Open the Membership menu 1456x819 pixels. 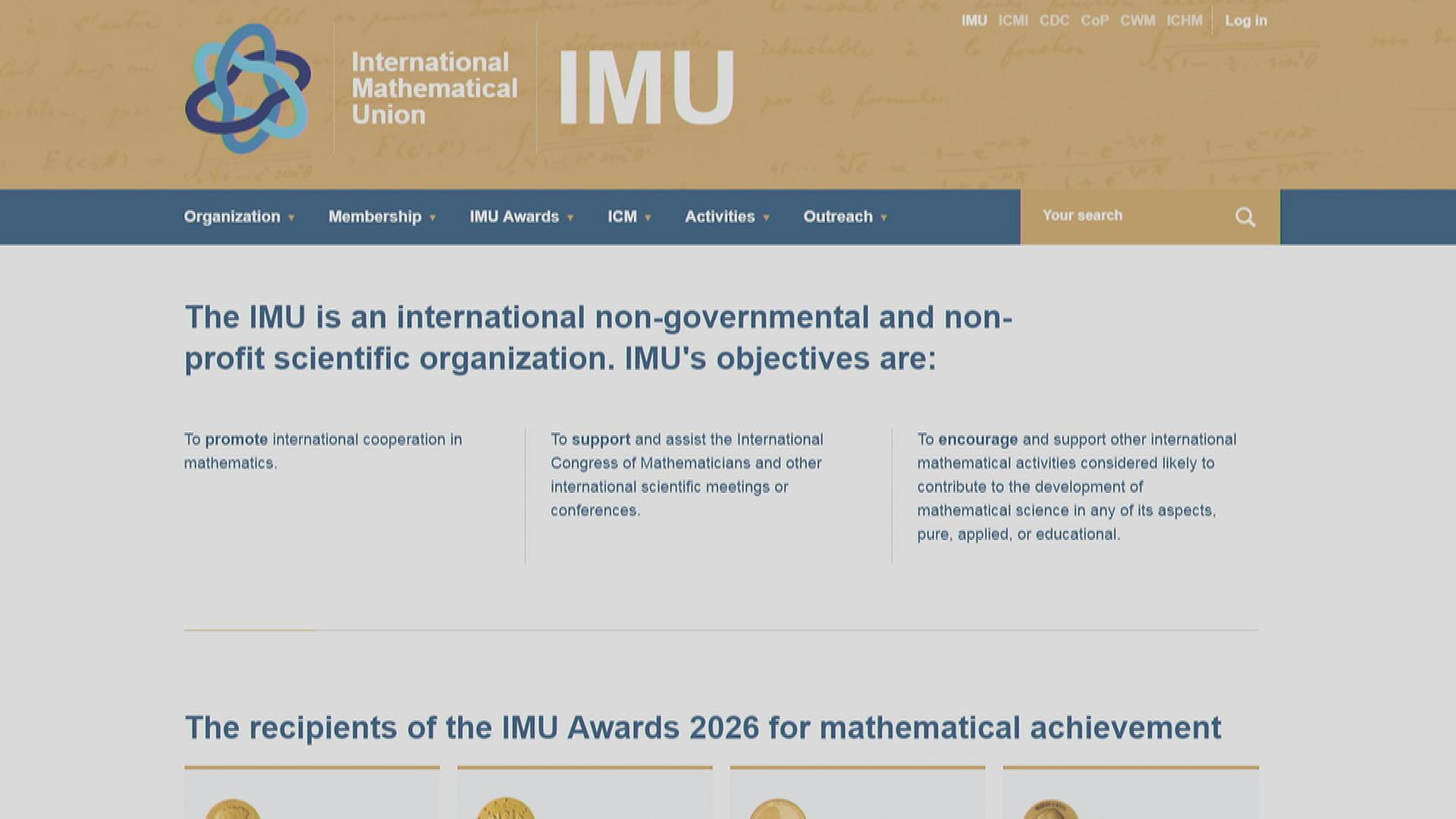click(x=375, y=217)
